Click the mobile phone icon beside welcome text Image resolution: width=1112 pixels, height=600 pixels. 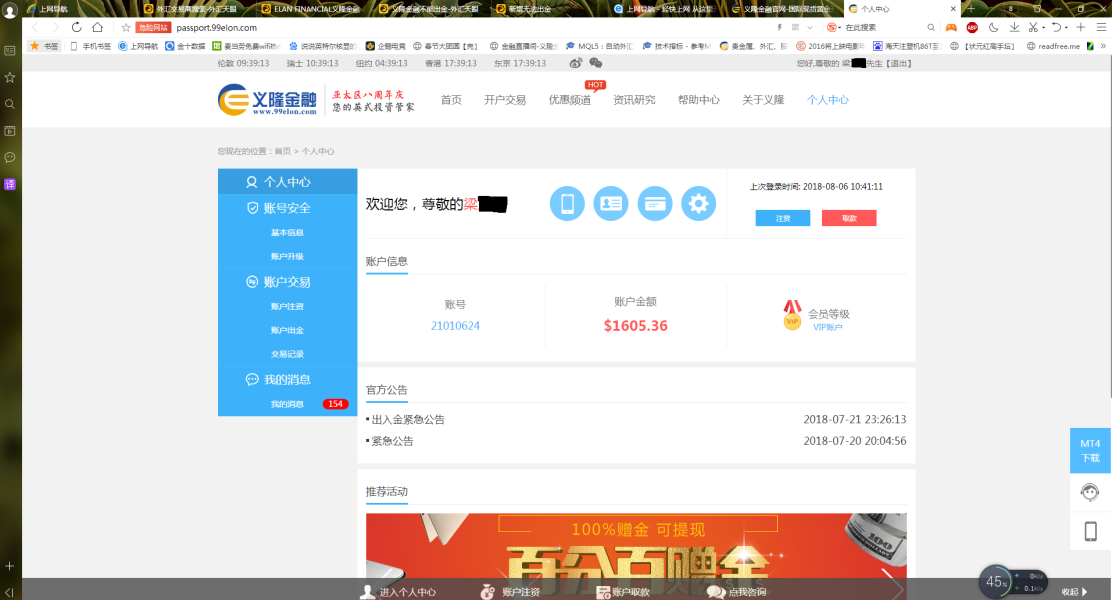[x=567, y=204]
